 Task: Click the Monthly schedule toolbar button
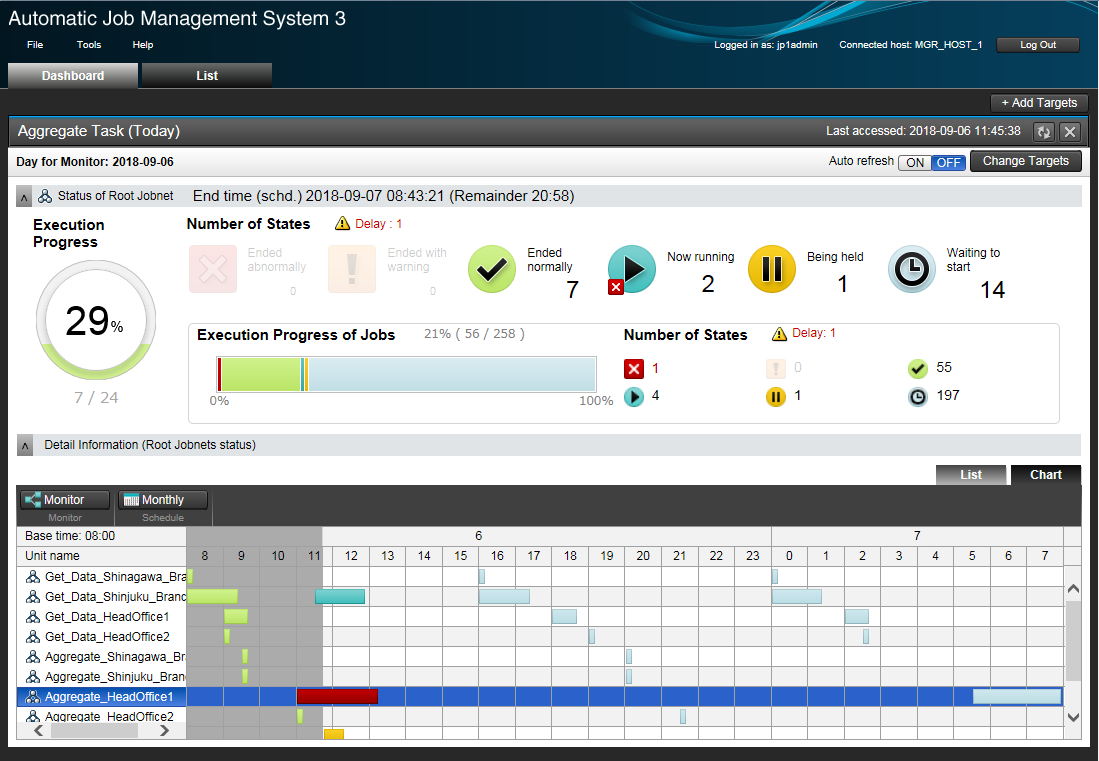(163, 500)
